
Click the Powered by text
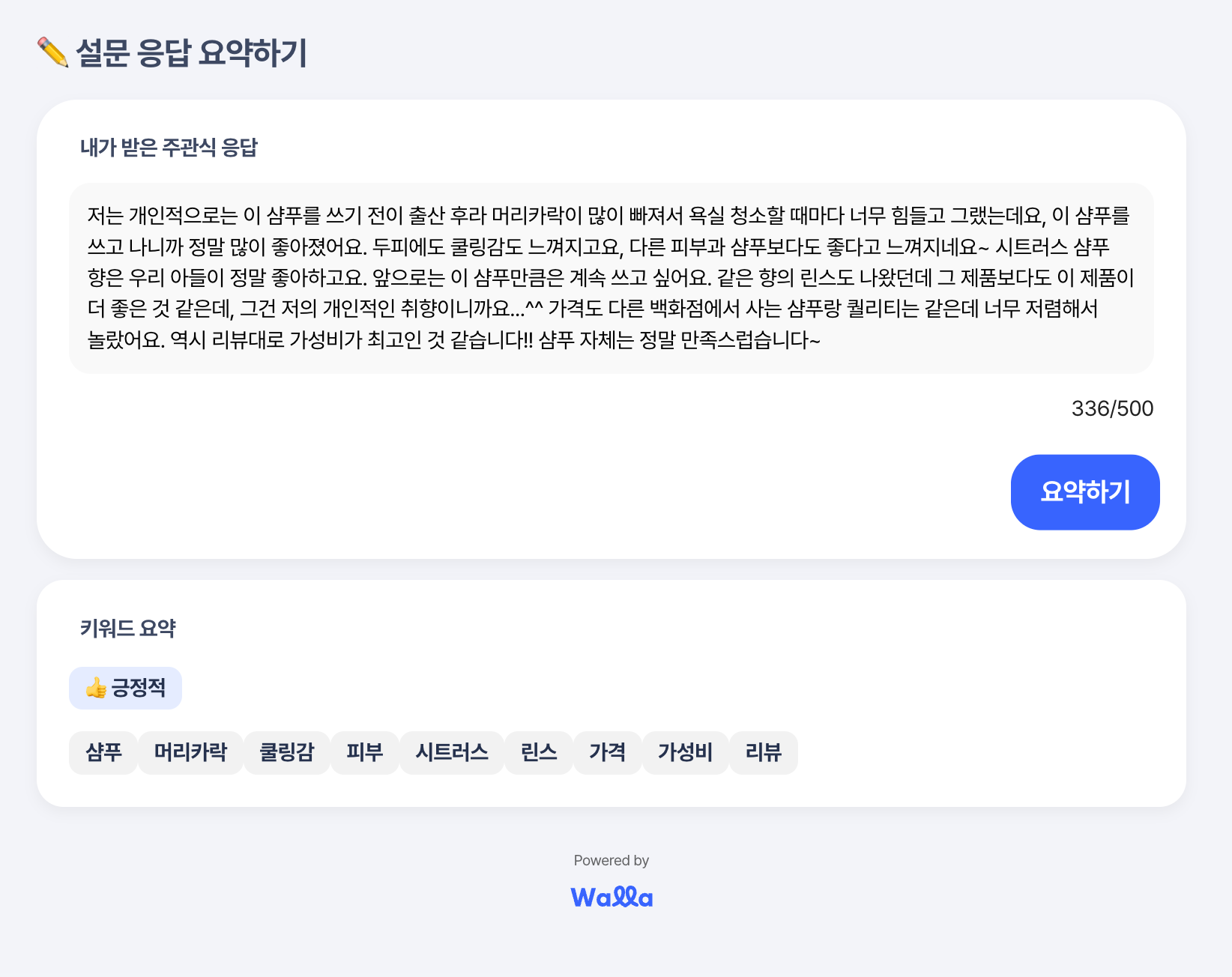click(612, 860)
